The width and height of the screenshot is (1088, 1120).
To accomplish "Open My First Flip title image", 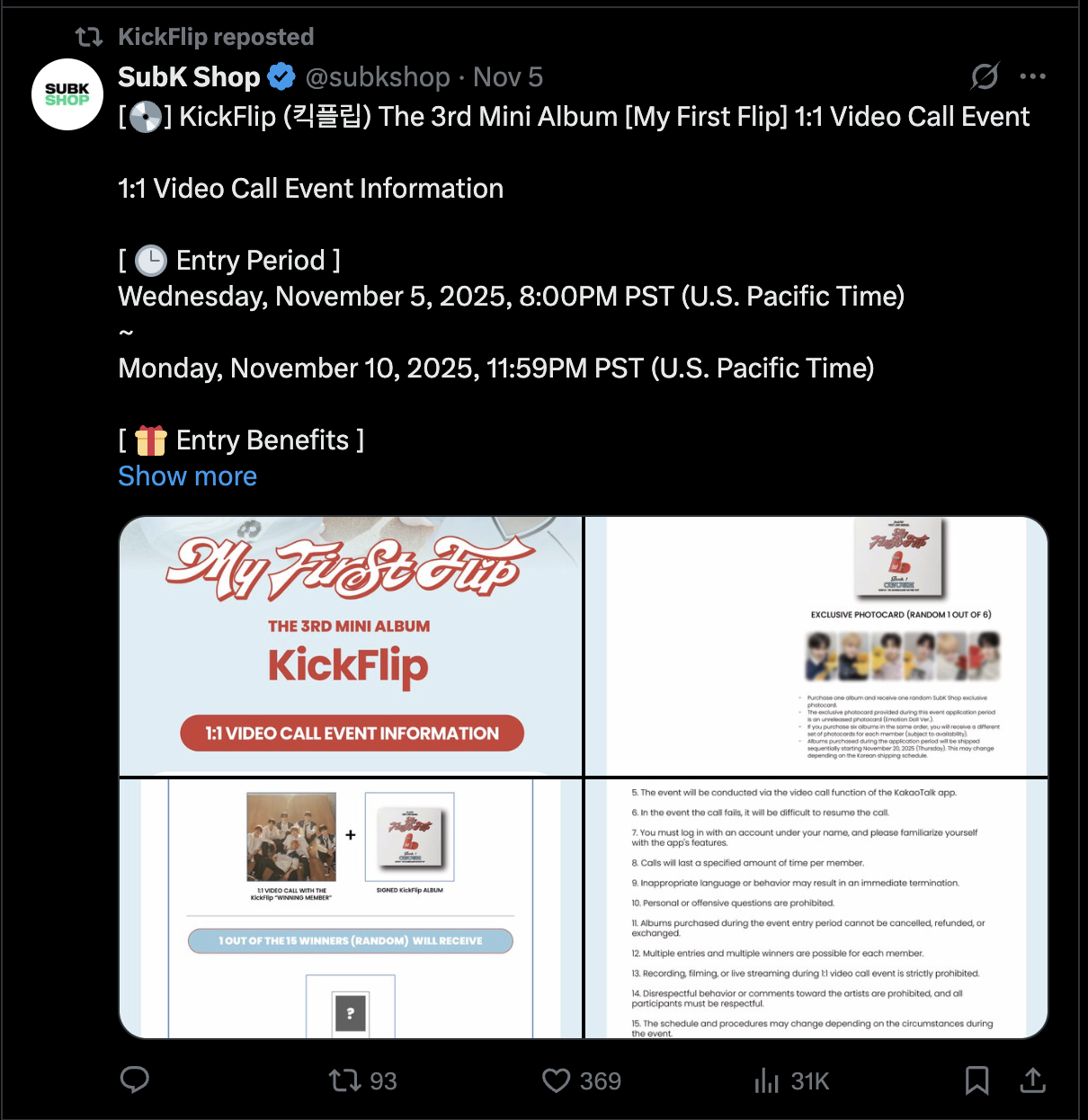I will 351,646.
